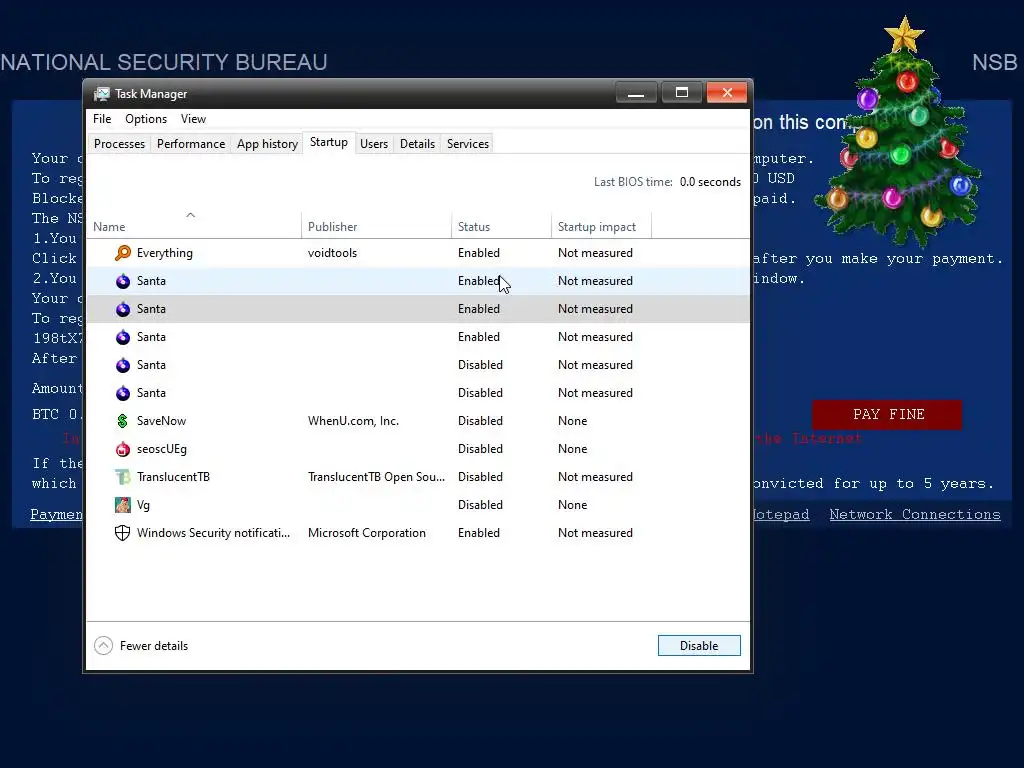
Task: Click the TranslucentTB app icon
Action: 123,477
